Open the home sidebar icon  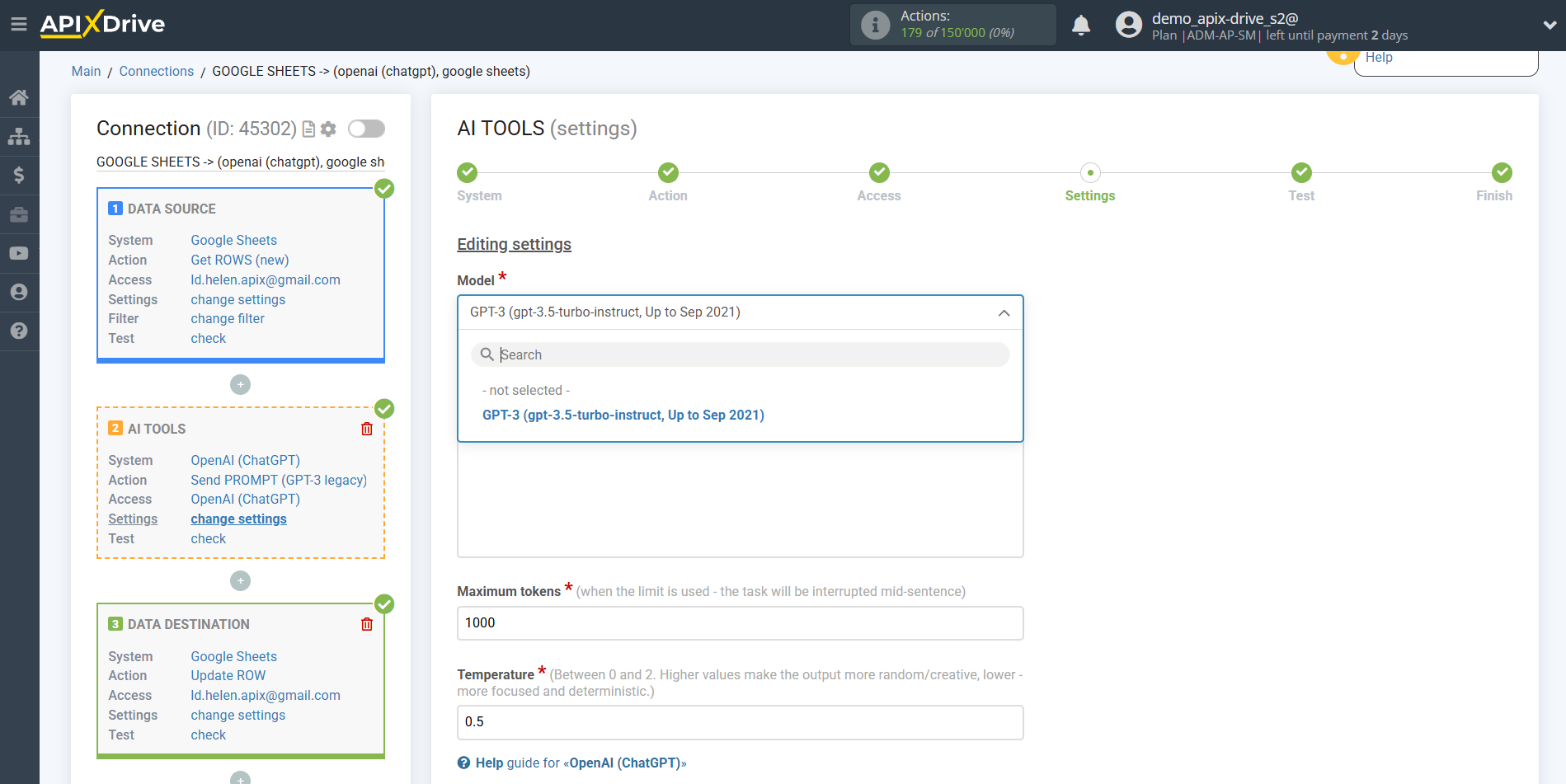pos(19,97)
